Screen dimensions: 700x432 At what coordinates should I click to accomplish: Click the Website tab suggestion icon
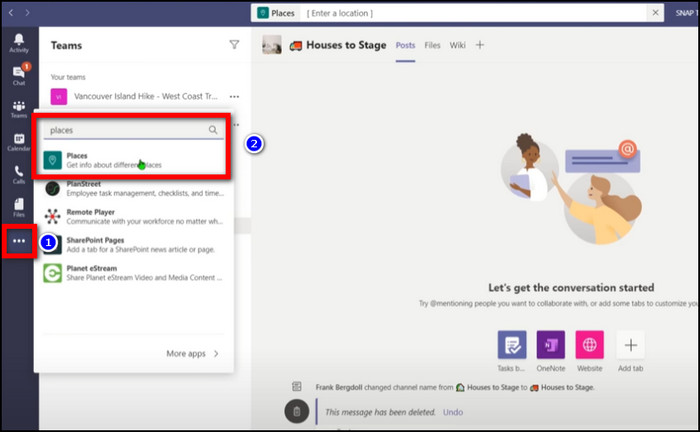pyautogui.click(x=589, y=345)
